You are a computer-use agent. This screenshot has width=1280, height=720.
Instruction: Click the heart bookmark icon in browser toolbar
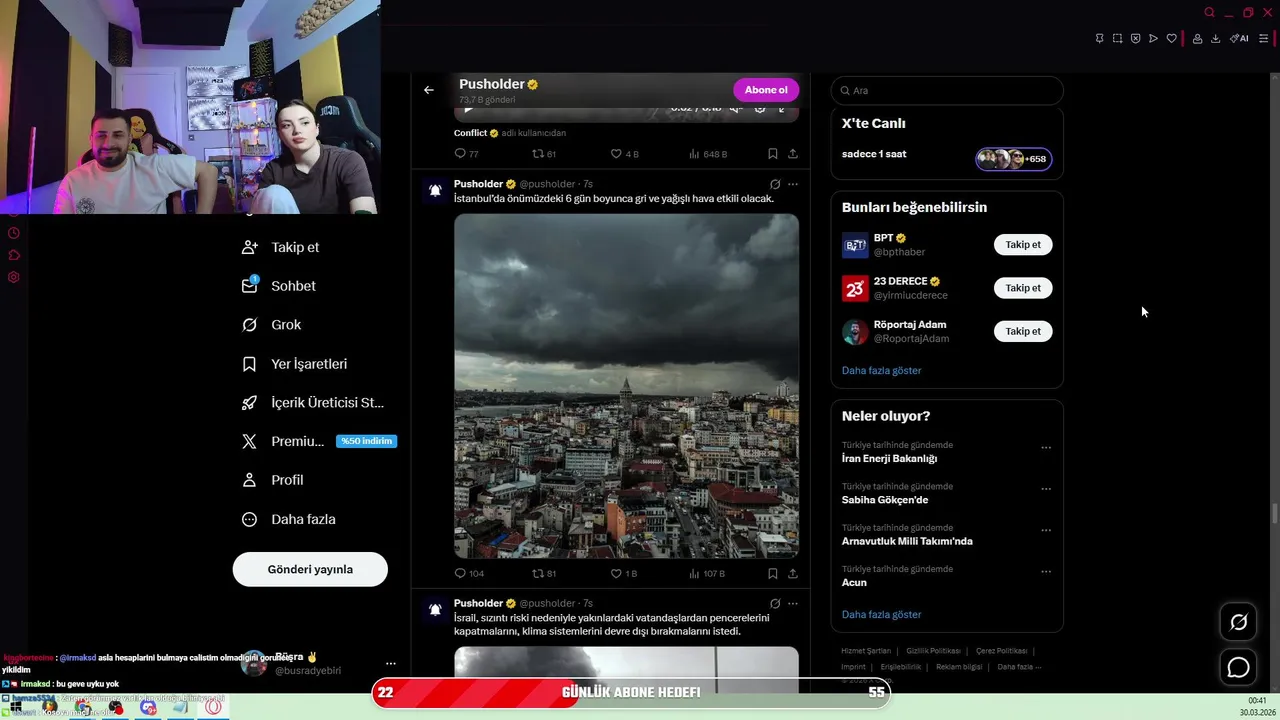pyautogui.click(x=1171, y=38)
